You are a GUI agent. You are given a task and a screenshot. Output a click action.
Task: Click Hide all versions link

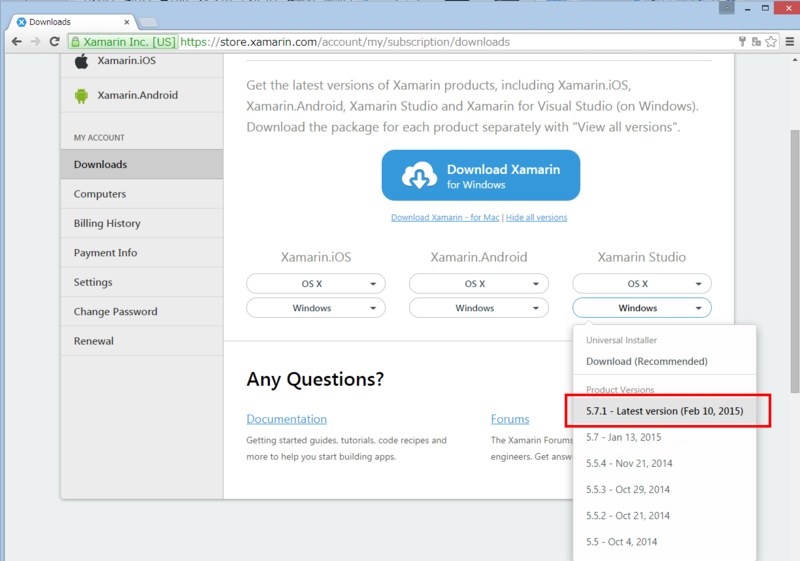[x=536, y=218]
